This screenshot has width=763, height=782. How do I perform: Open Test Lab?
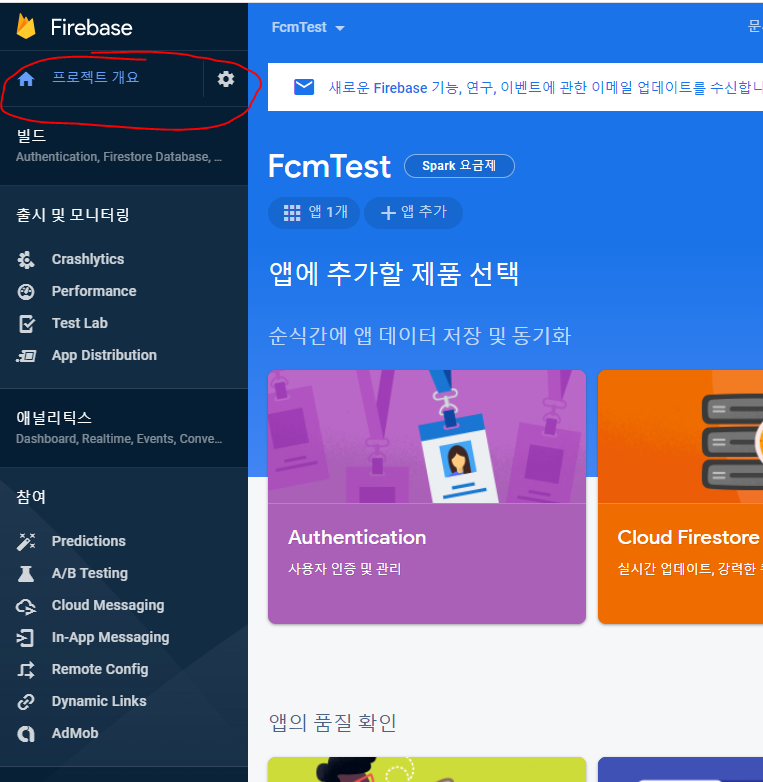click(80, 323)
